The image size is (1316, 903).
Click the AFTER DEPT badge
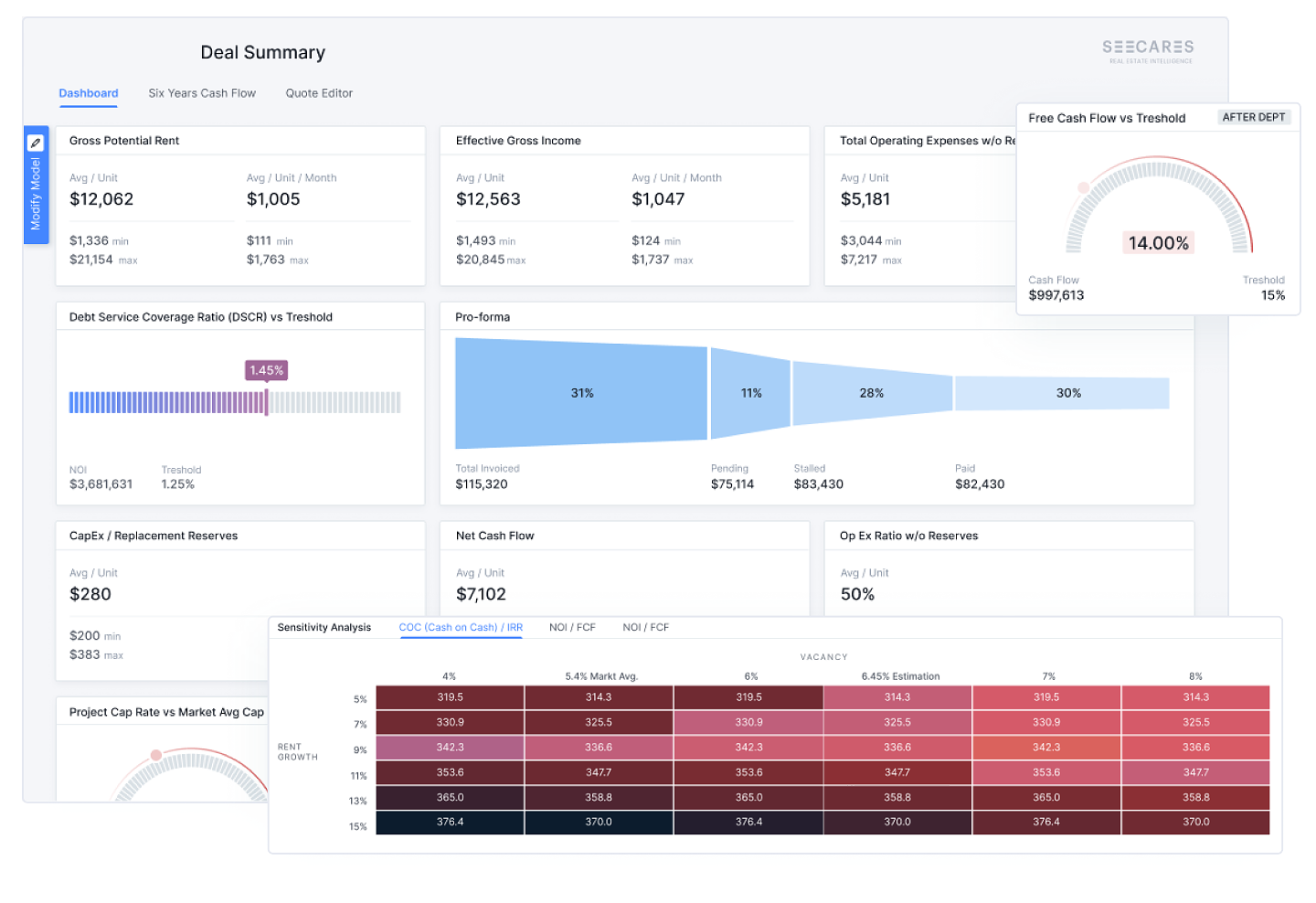coord(1254,117)
